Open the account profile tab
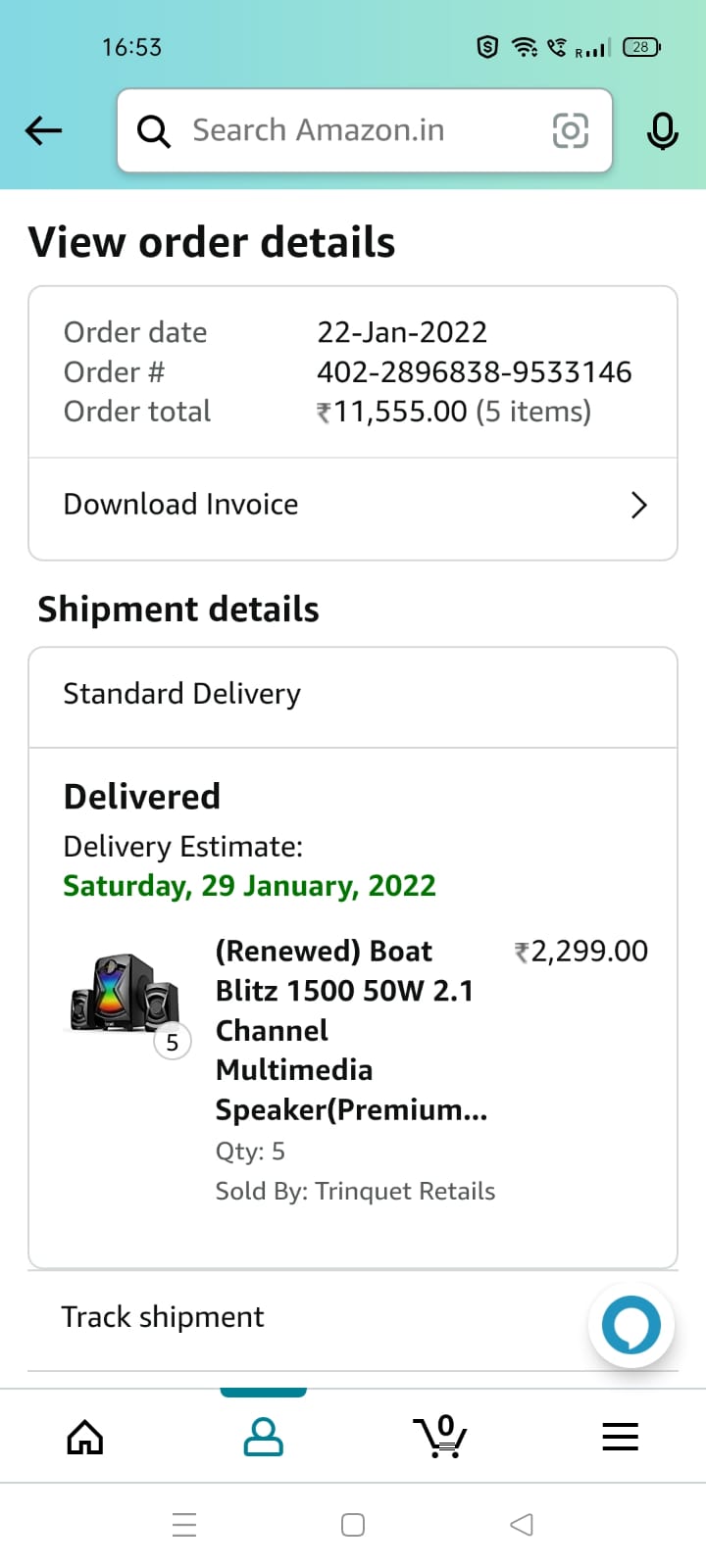Image resolution: width=706 pixels, height=1568 pixels. tap(263, 1438)
